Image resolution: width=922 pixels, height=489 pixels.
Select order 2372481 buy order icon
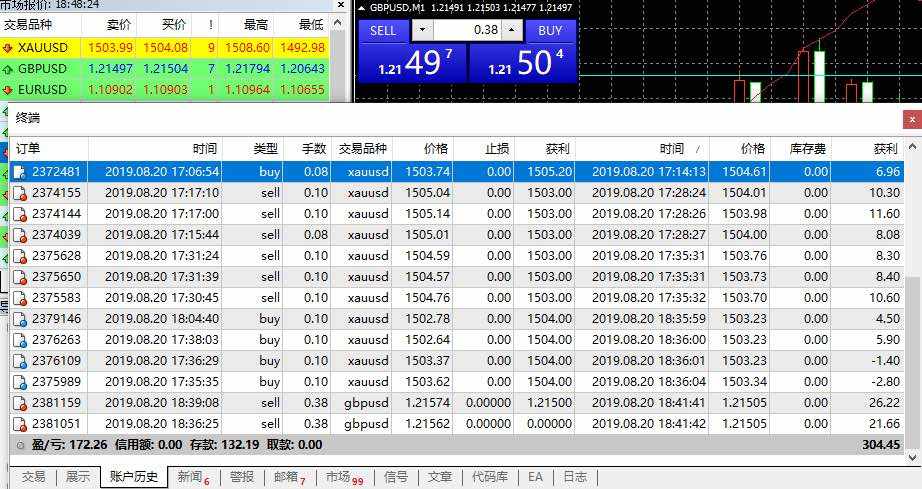[20, 172]
